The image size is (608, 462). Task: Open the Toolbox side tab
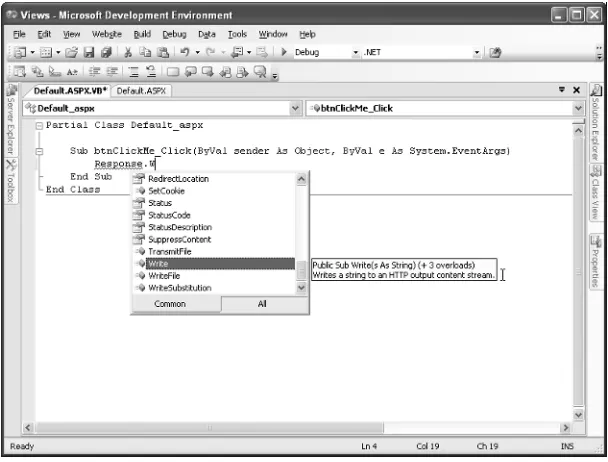11,181
